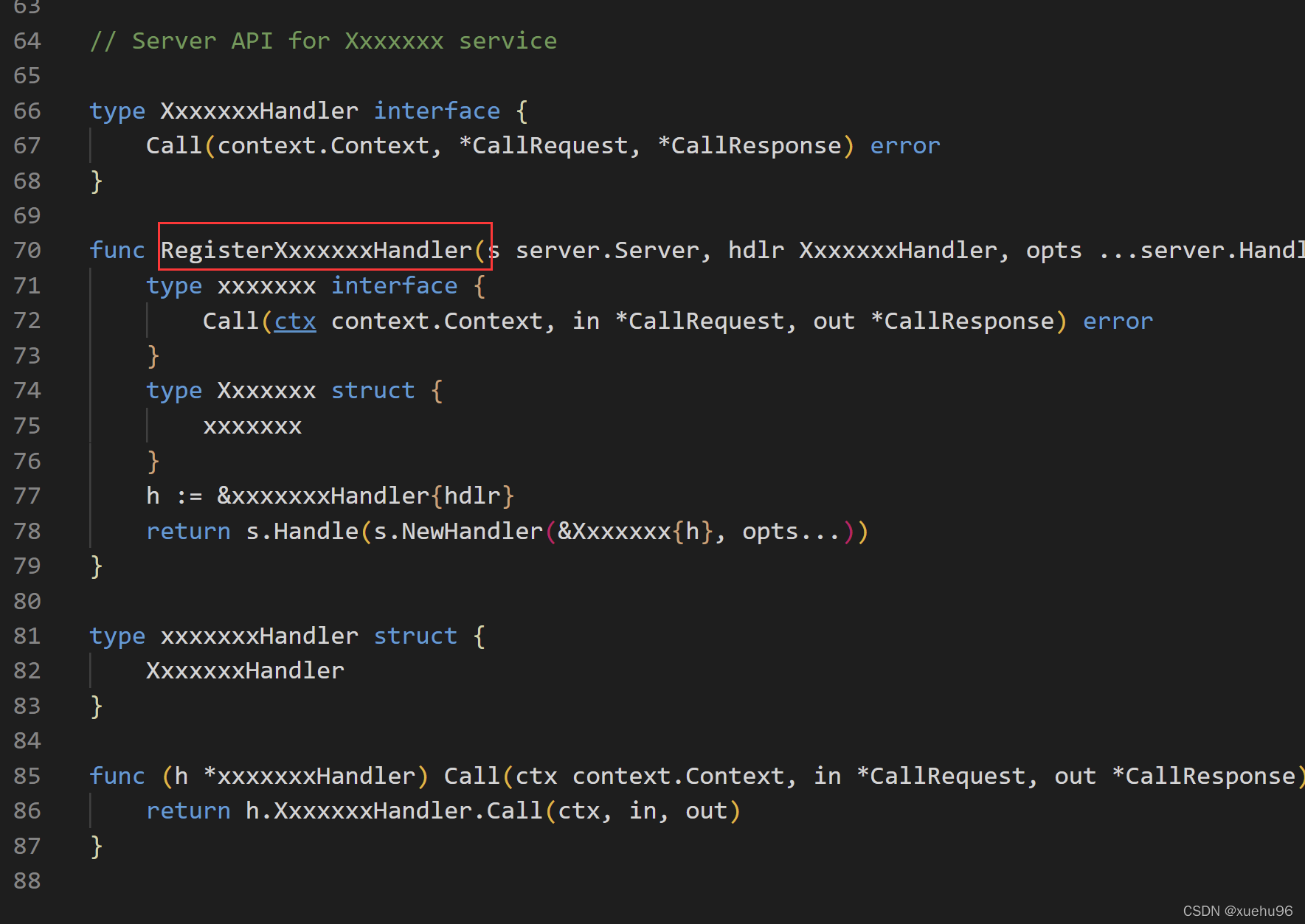Image resolution: width=1305 pixels, height=924 pixels.
Task: Click the error return type on line 72
Action: coord(1118,321)
